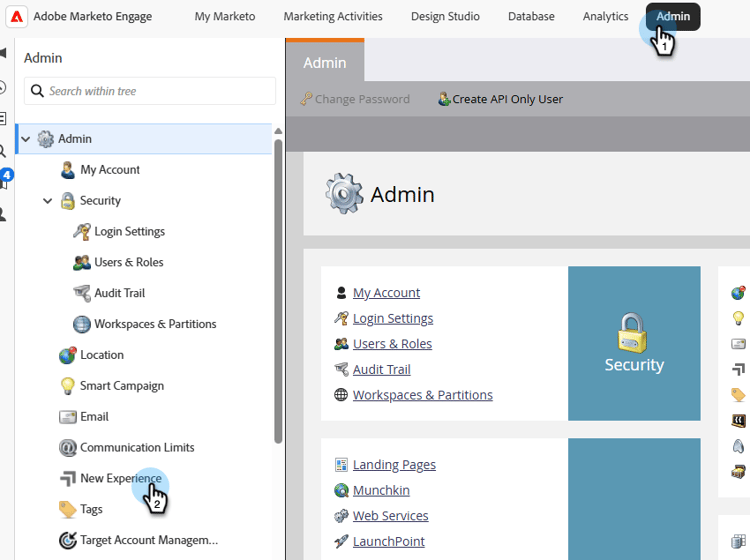The image size is (750, 560).
Task: Click the Location globe-pin icon in tree
Action: [67, 355]
